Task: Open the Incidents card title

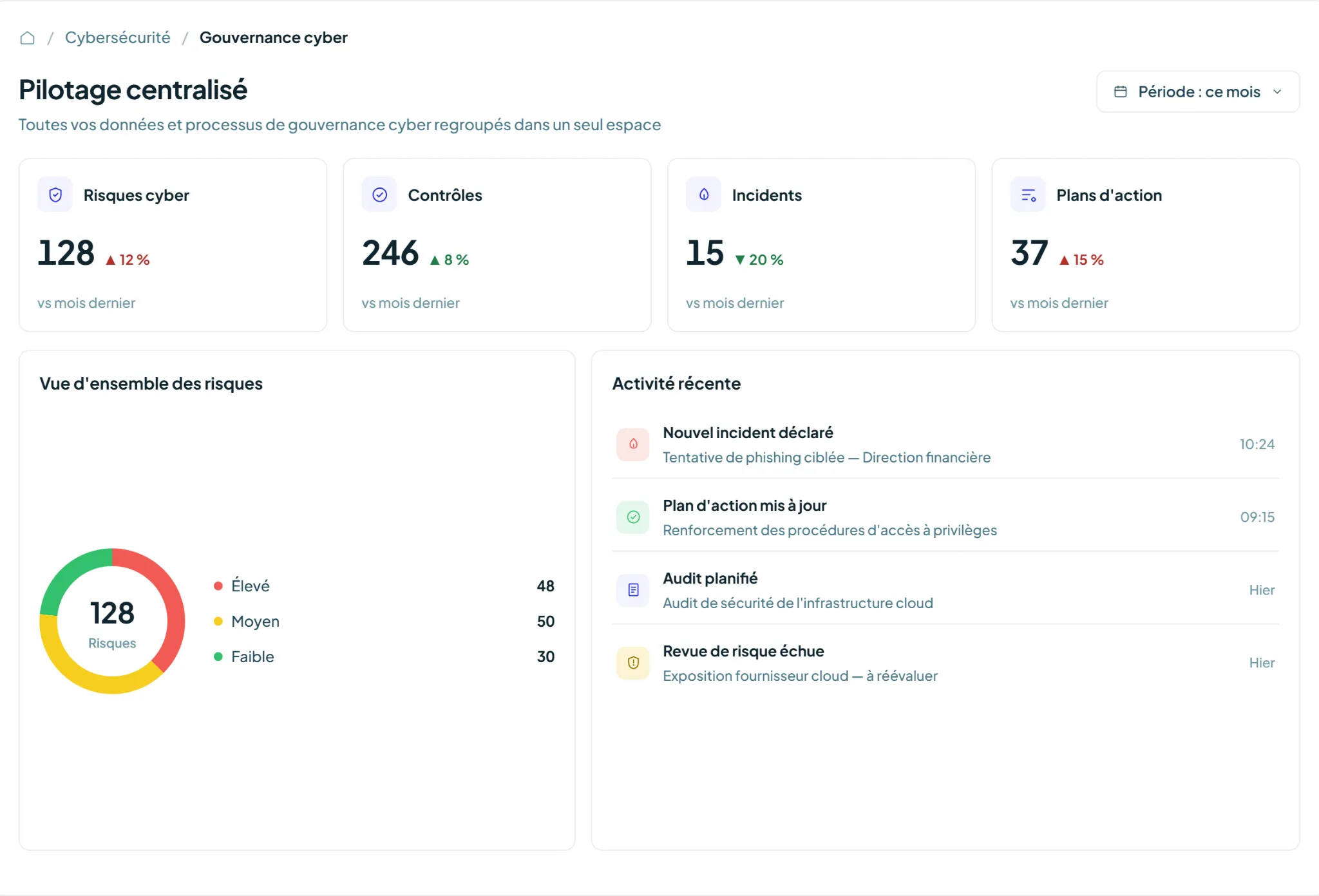Action: [x=767, y=195]
